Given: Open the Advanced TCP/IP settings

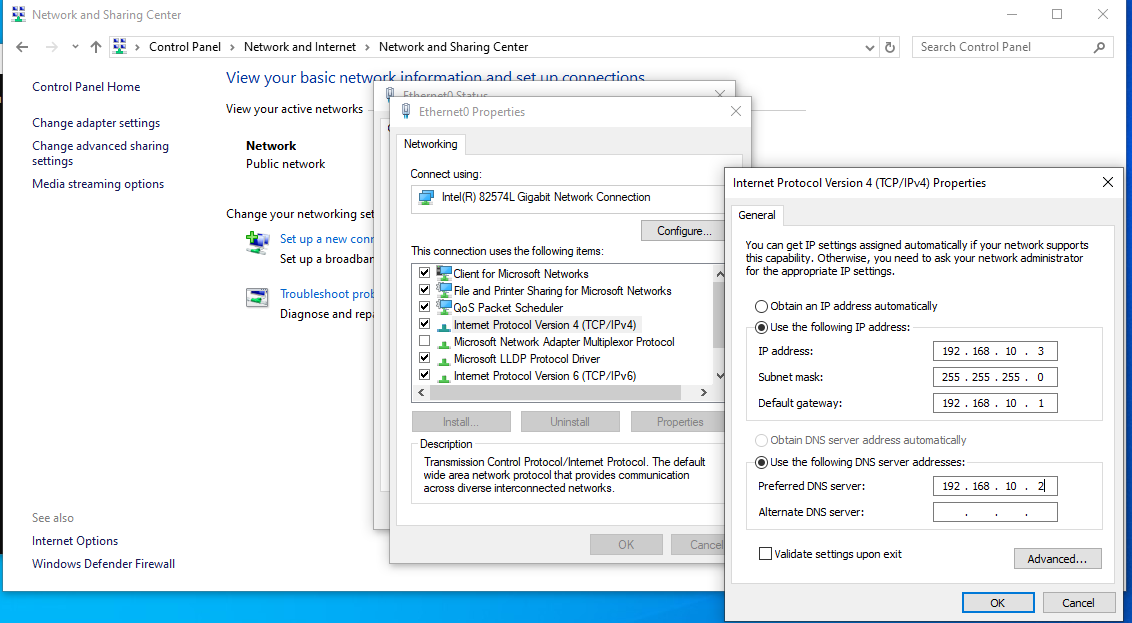Looking at the screenshot, I should click(x=1058, y=559).
